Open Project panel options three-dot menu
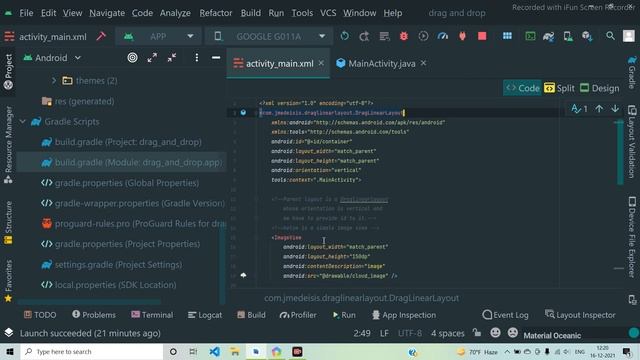 [197, 58]
